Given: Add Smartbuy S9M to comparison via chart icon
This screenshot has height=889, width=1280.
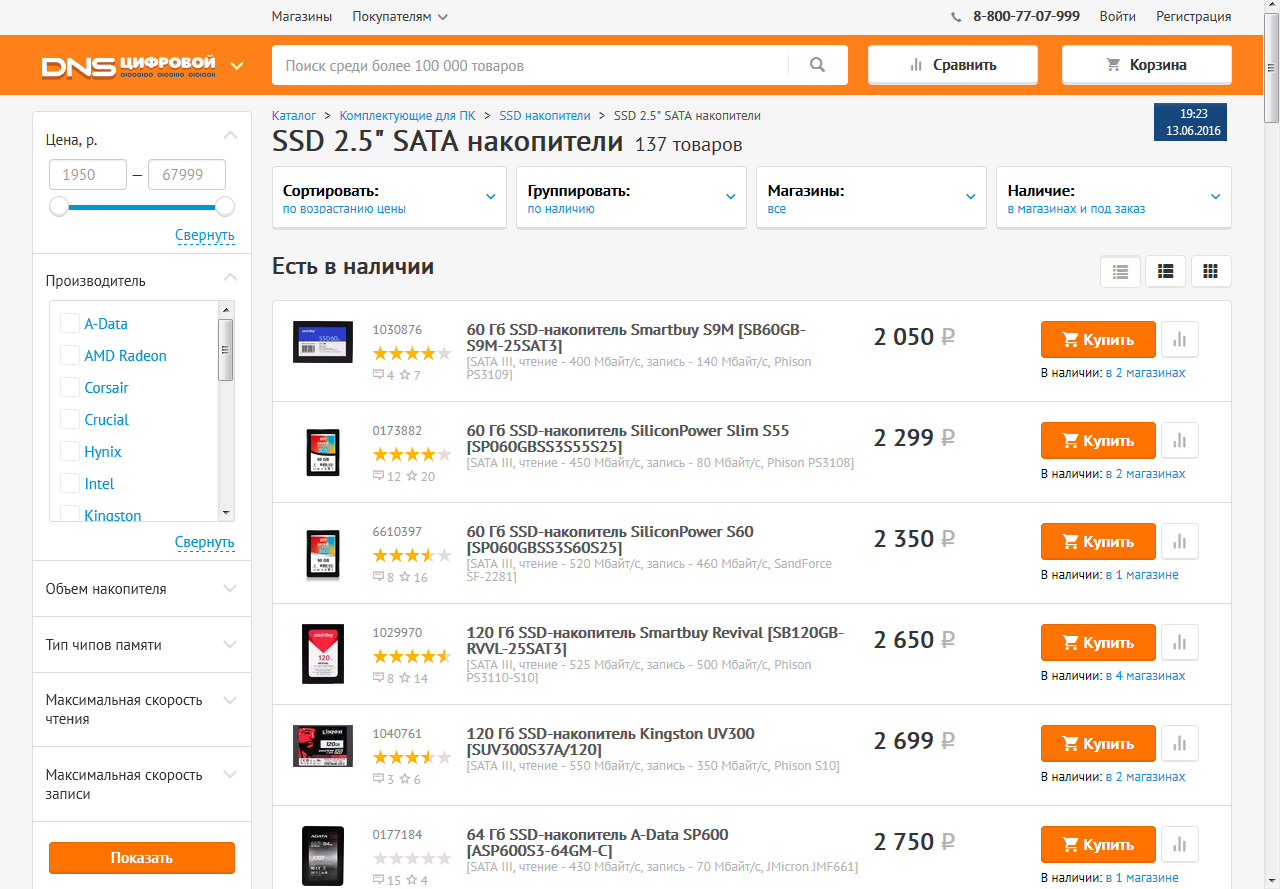Looking at the screenshot, I should pyautogui.click(x=1180, y=339).
